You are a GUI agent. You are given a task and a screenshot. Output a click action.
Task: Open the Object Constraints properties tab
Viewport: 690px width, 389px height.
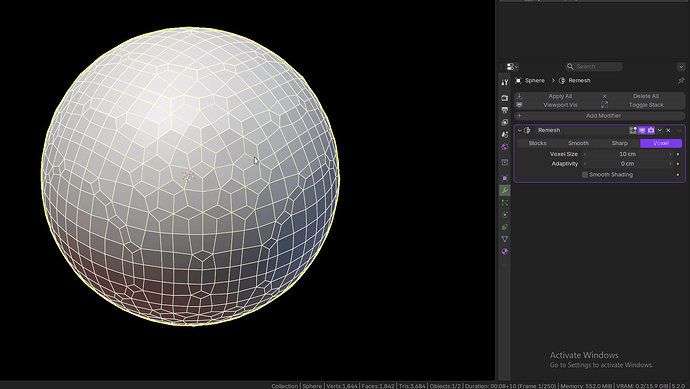tap(505, 227)
